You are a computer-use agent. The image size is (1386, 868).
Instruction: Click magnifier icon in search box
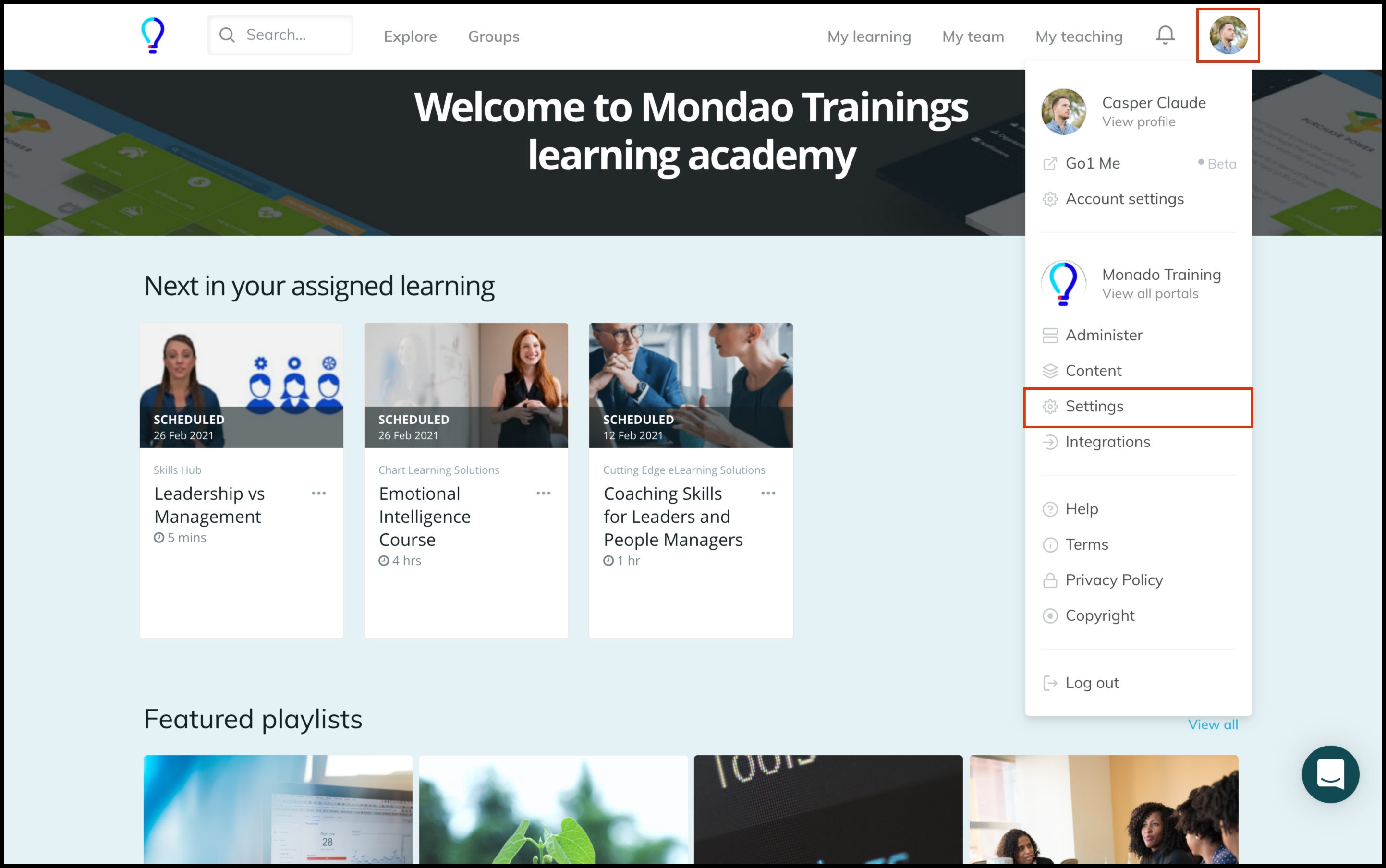click(x=227, y=35)
